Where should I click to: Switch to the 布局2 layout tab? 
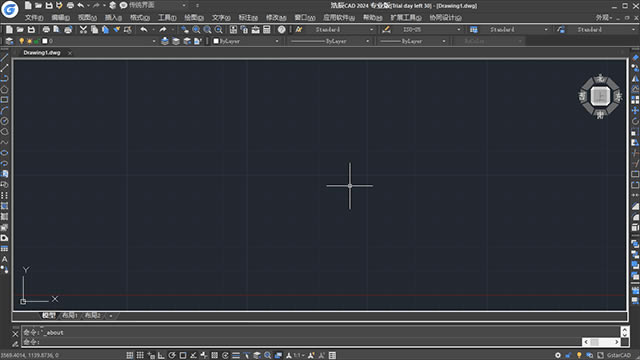click(x=93, y=316)
